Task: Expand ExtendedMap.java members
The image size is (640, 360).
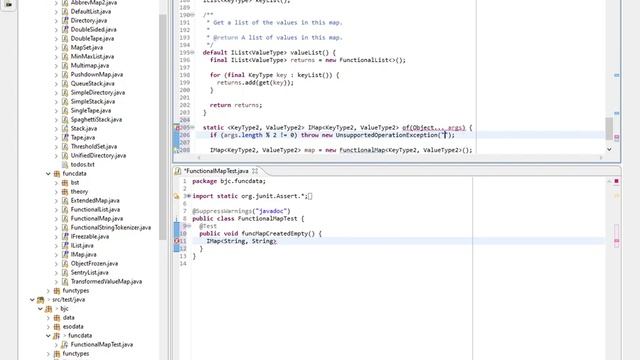Action: [56, 200]
